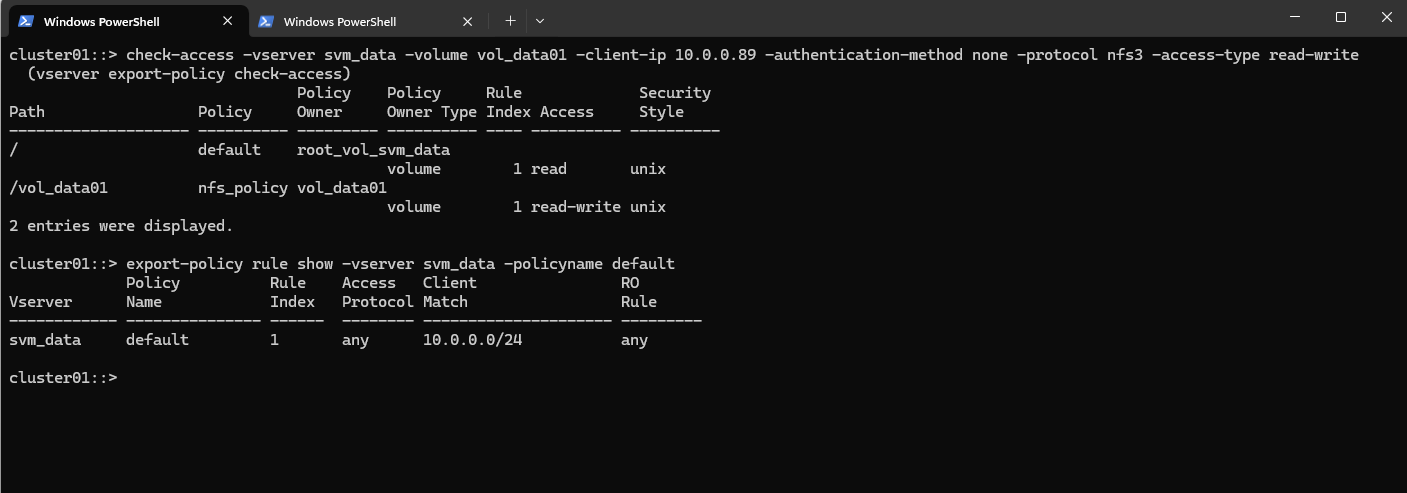The height and width of the screenshot is (493, 1407).
Task: Click the "2 entries were displayed." line
Action: [121, 226]
